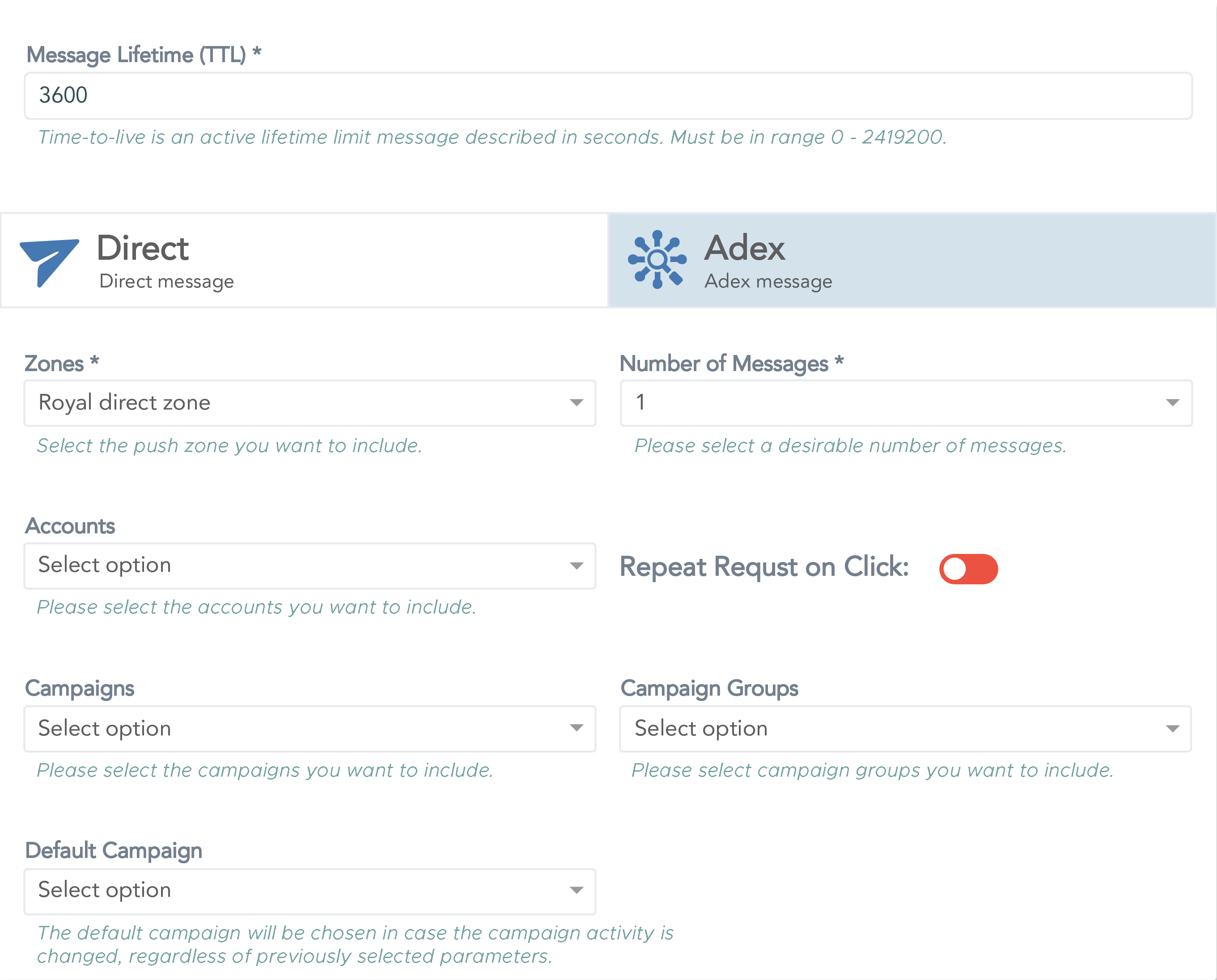Click the 'Please select the campaigns you want to include.' hint

tap(265, 771)
